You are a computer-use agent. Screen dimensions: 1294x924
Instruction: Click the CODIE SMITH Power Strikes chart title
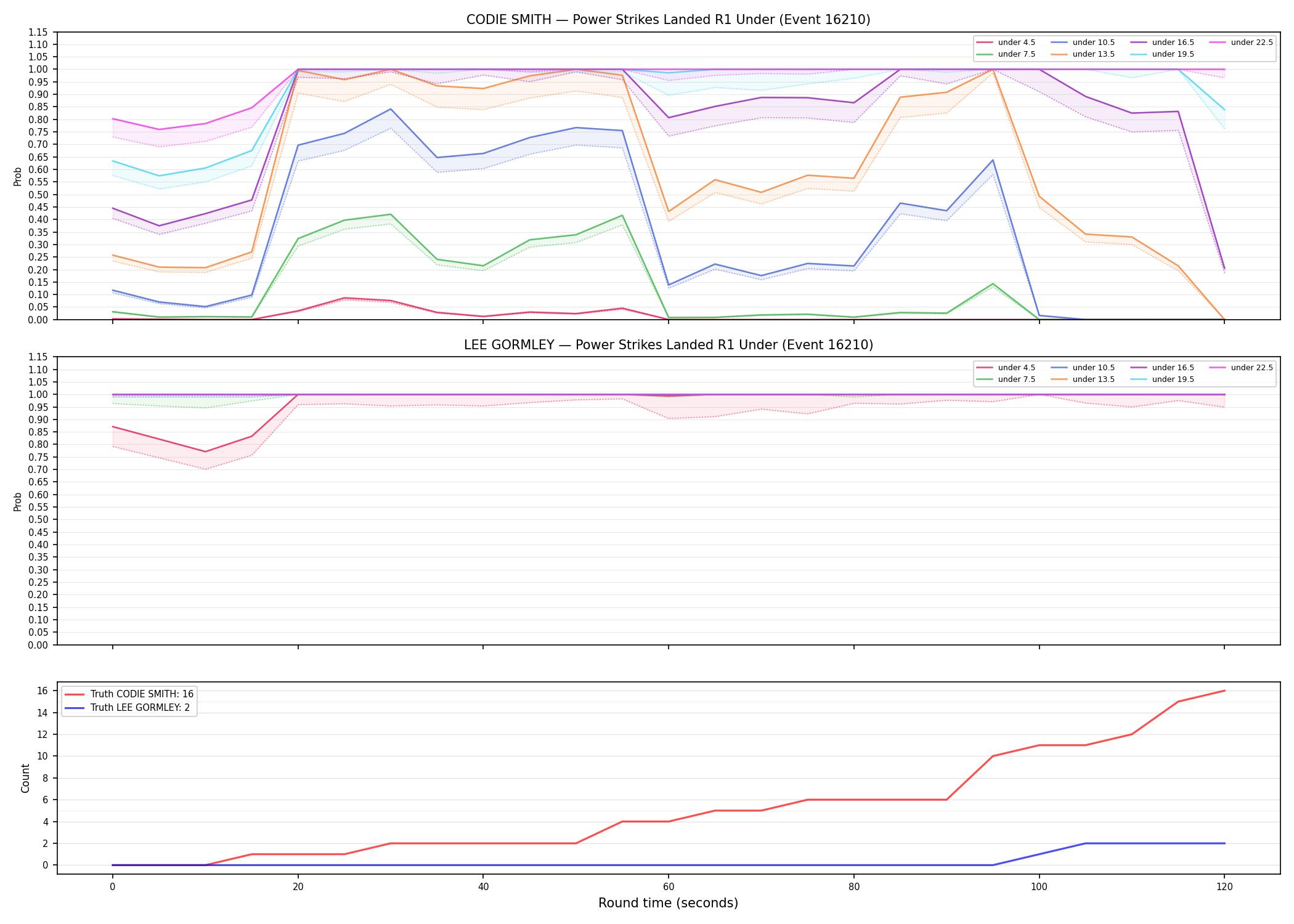668,20
